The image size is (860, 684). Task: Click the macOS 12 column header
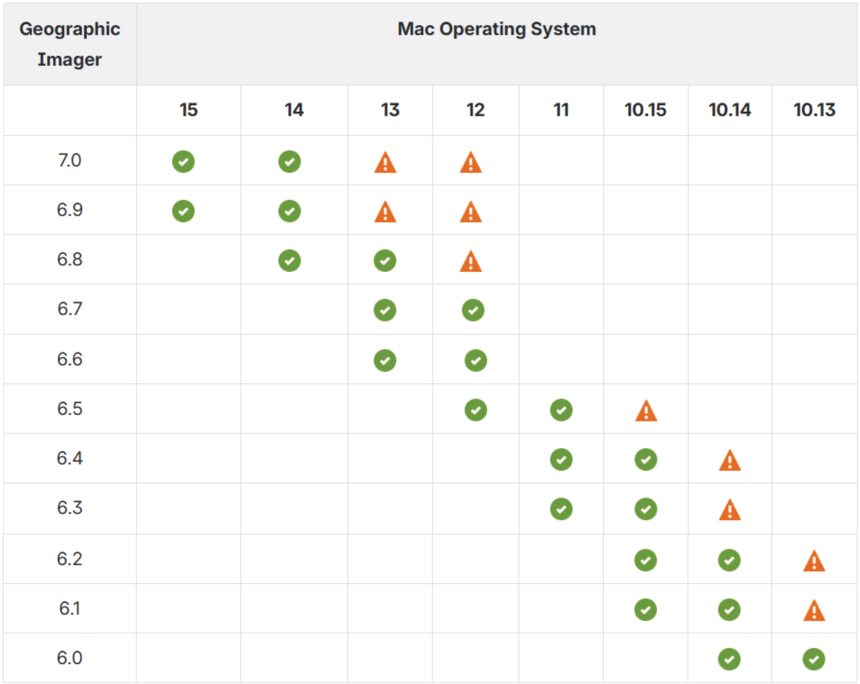[476, 110]
